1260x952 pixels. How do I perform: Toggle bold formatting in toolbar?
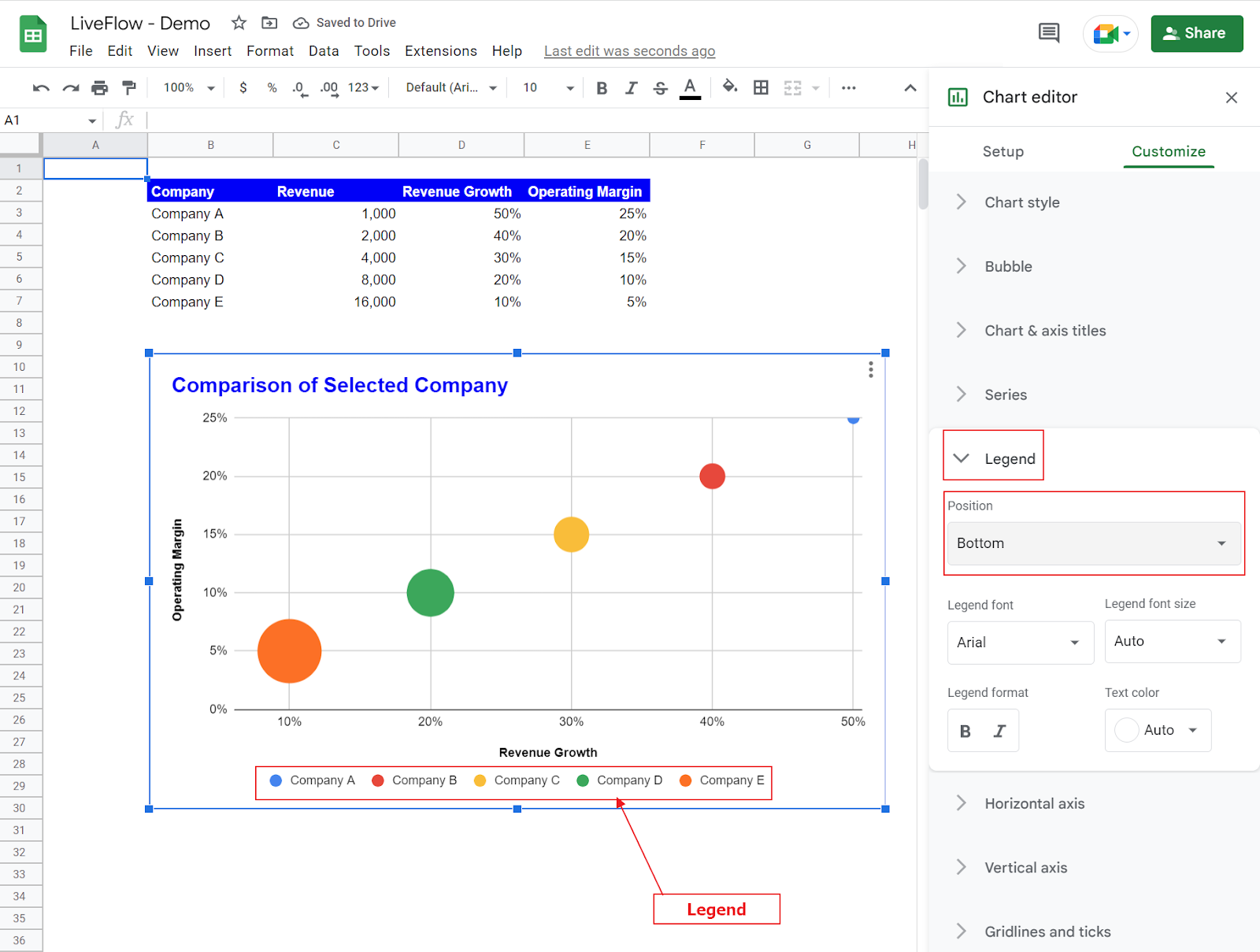click(x=602, y=88)
